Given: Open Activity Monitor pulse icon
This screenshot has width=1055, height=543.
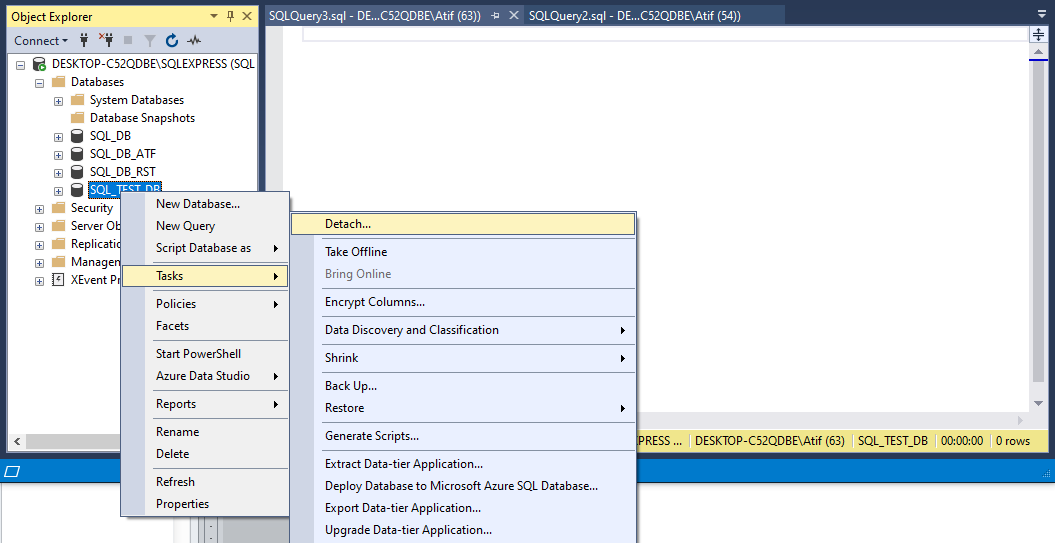Looking at the screenshot, I should point(194,40).
